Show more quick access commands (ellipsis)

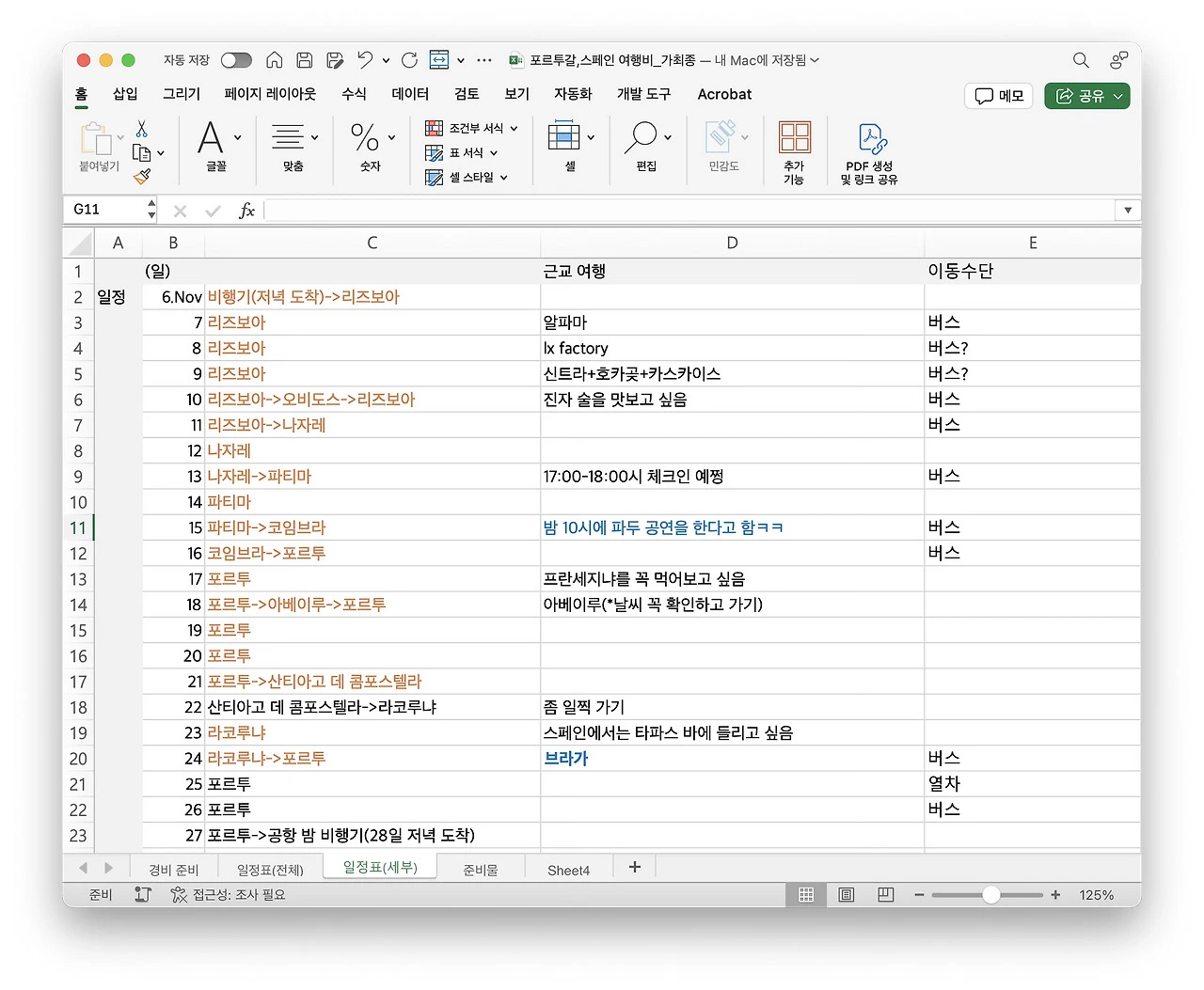484,60
